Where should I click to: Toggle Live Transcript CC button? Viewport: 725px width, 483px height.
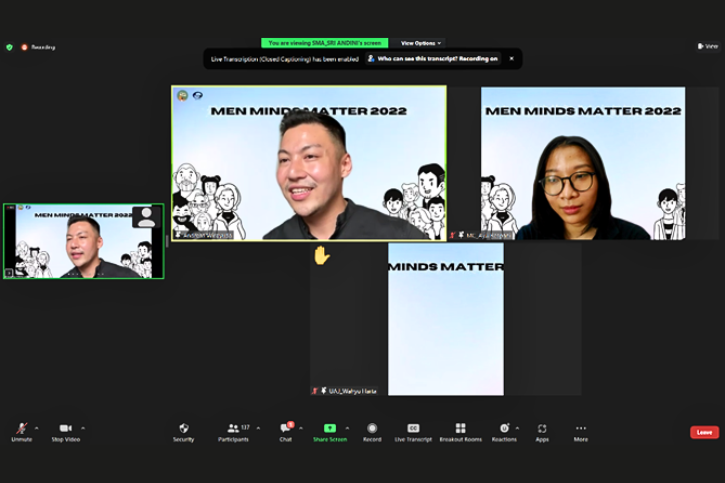(413, 432)
